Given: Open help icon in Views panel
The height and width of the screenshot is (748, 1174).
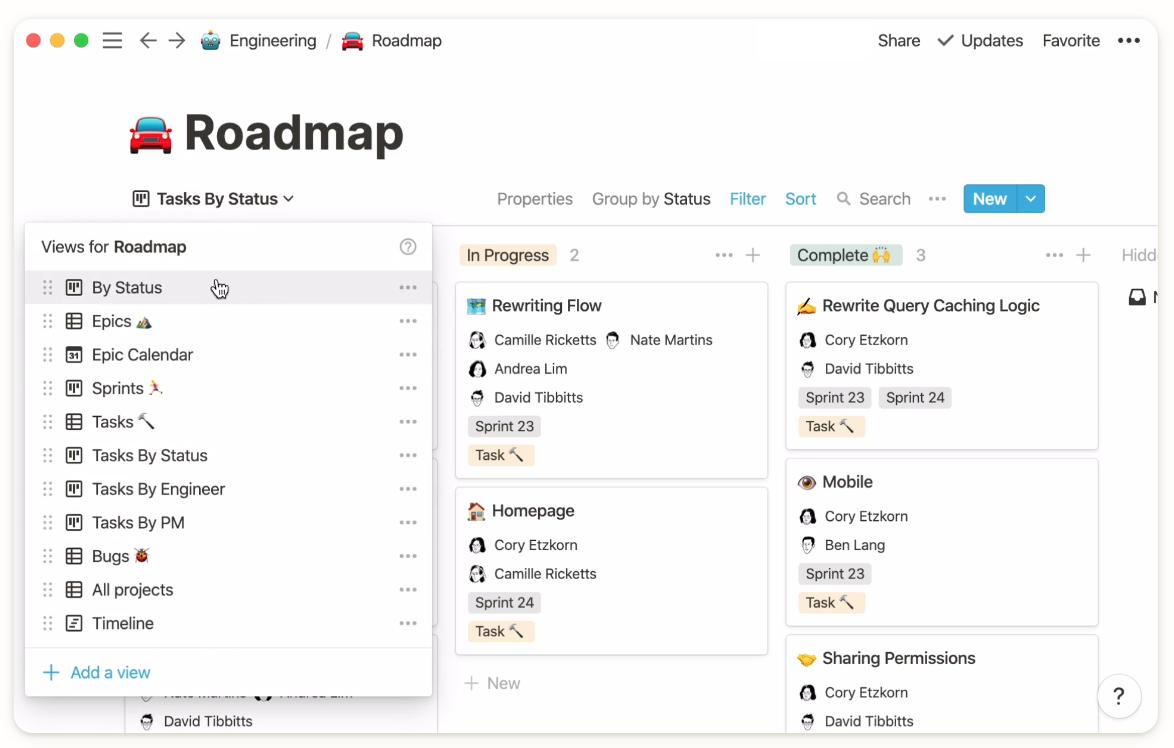Looking at the screenshot, I should [407, 247].
